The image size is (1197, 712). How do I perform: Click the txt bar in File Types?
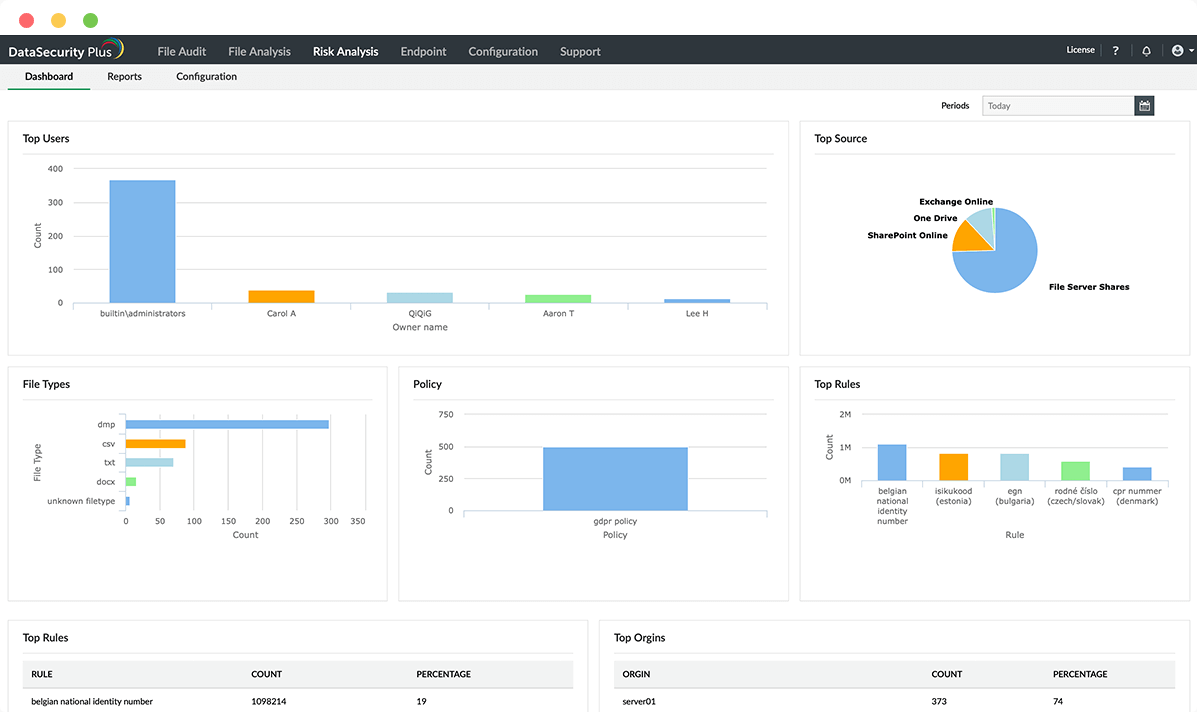click(150, 462)
